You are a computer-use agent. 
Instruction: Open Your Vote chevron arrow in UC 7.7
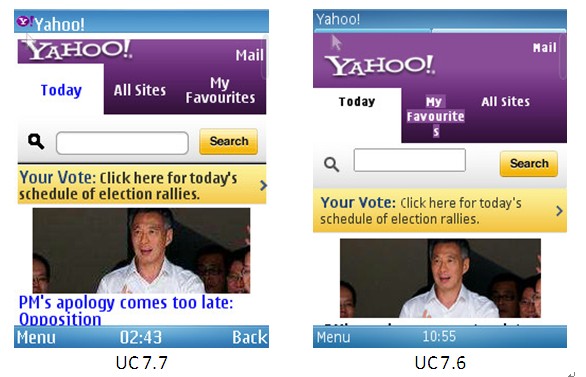[263, 185]
